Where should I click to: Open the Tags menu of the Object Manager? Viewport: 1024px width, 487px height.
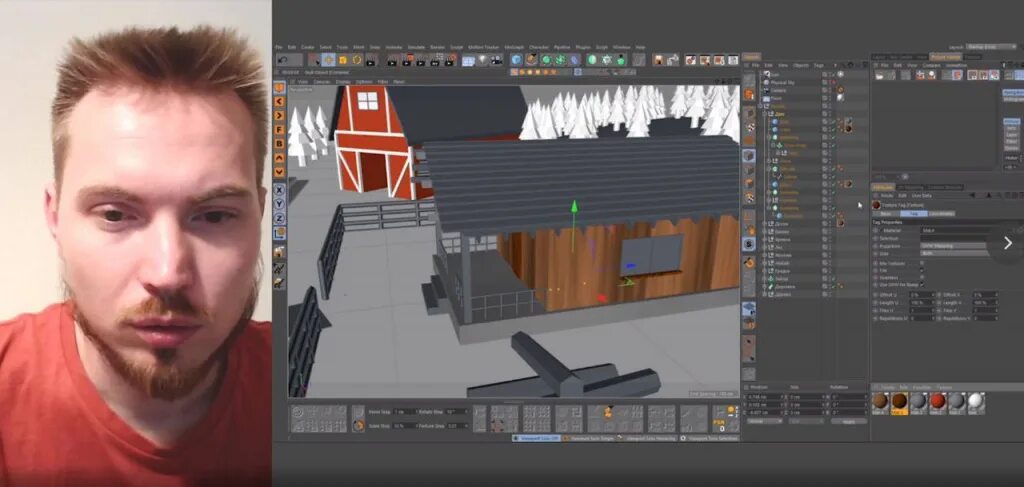(x=819, y=65)
